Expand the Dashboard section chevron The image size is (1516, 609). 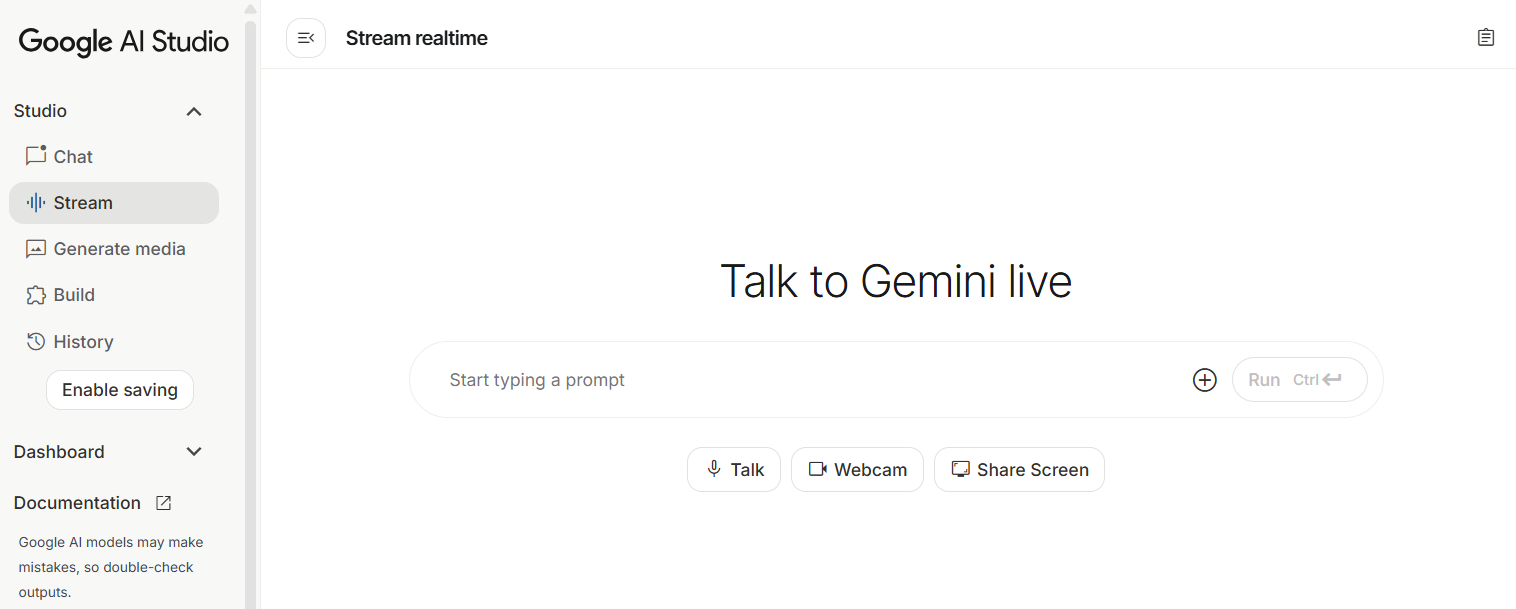click(194, 452)
